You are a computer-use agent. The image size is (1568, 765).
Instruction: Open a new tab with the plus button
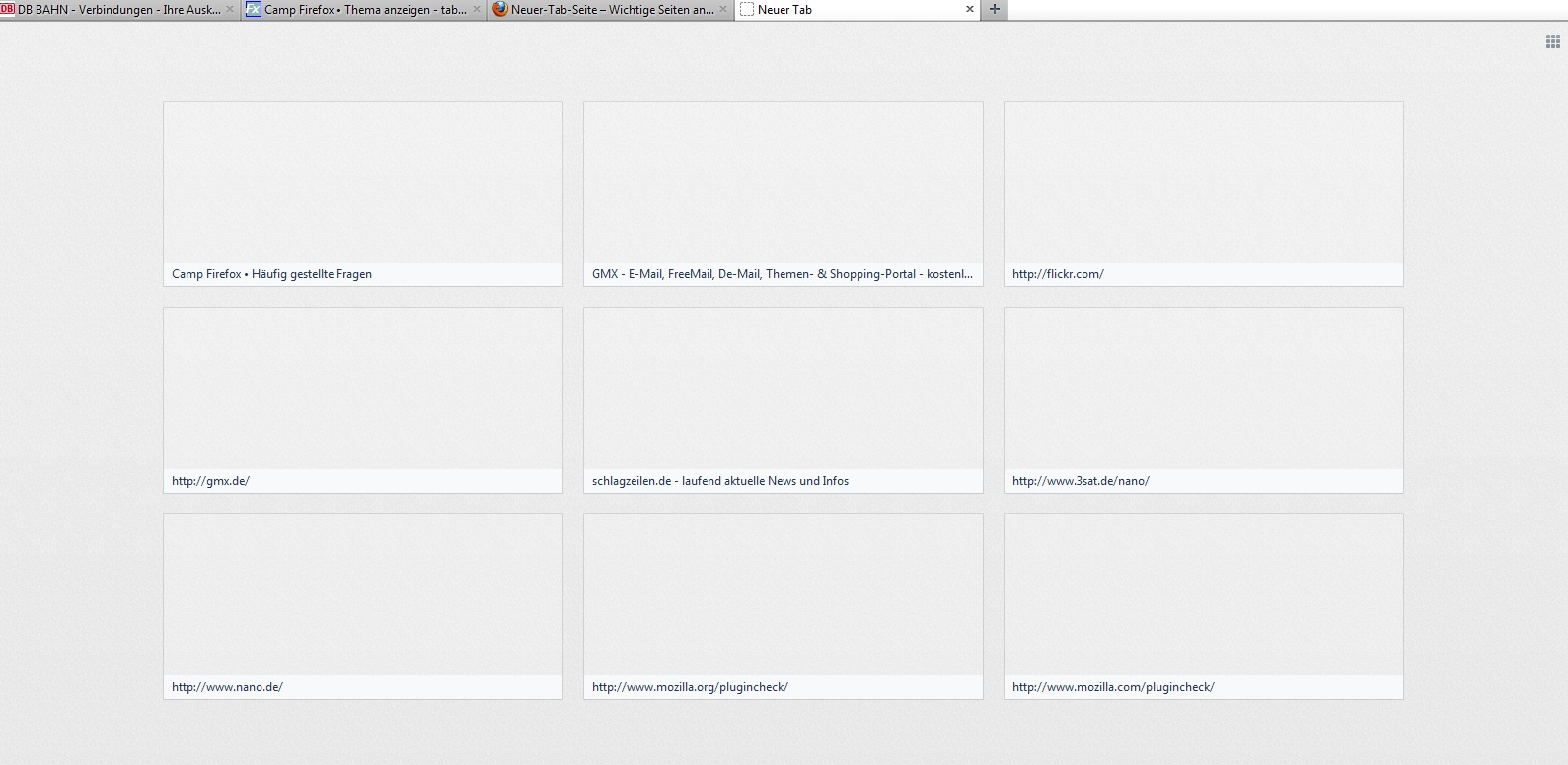point(995,10)
